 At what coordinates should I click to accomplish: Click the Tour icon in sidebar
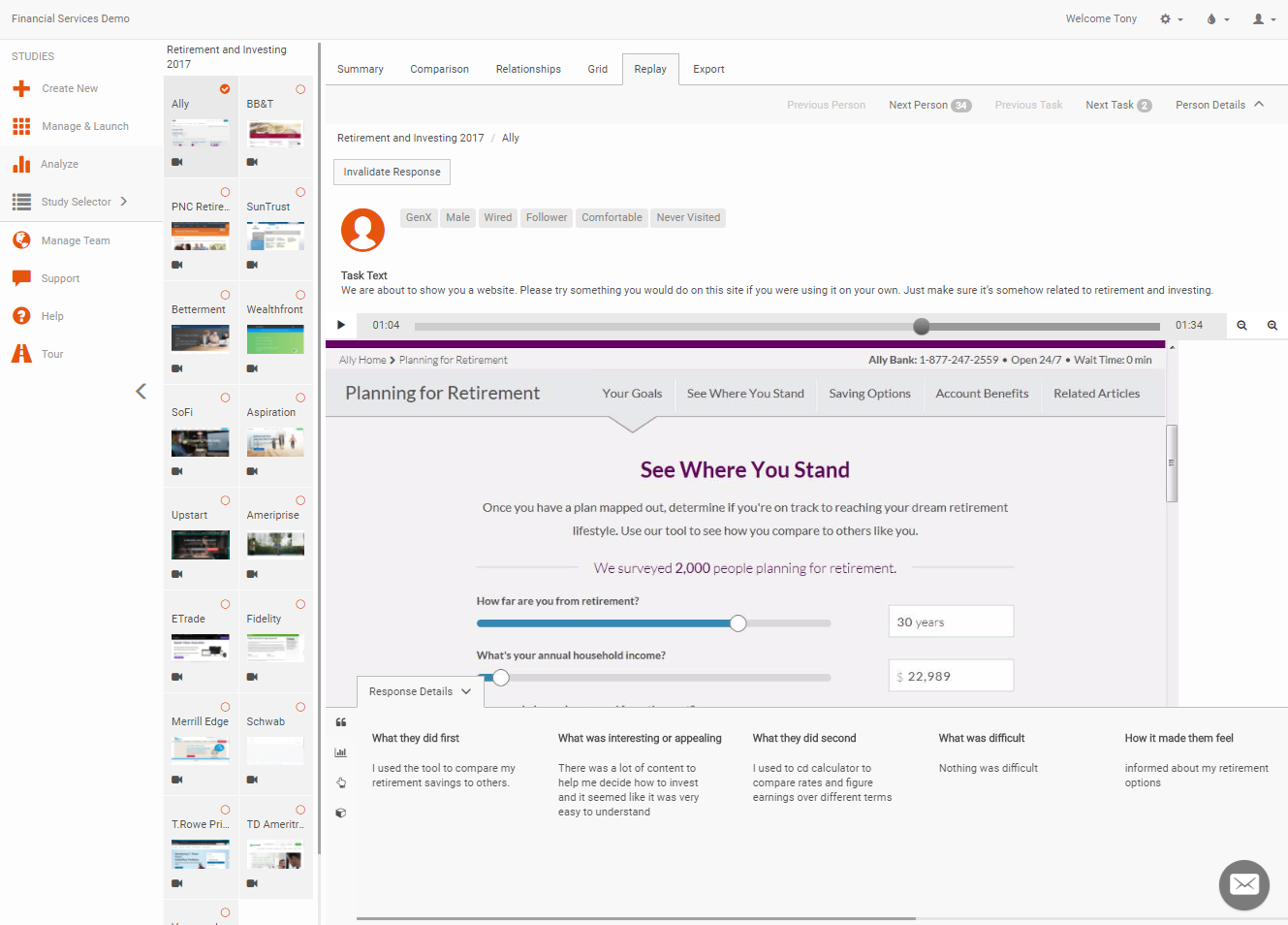(21, 354)
